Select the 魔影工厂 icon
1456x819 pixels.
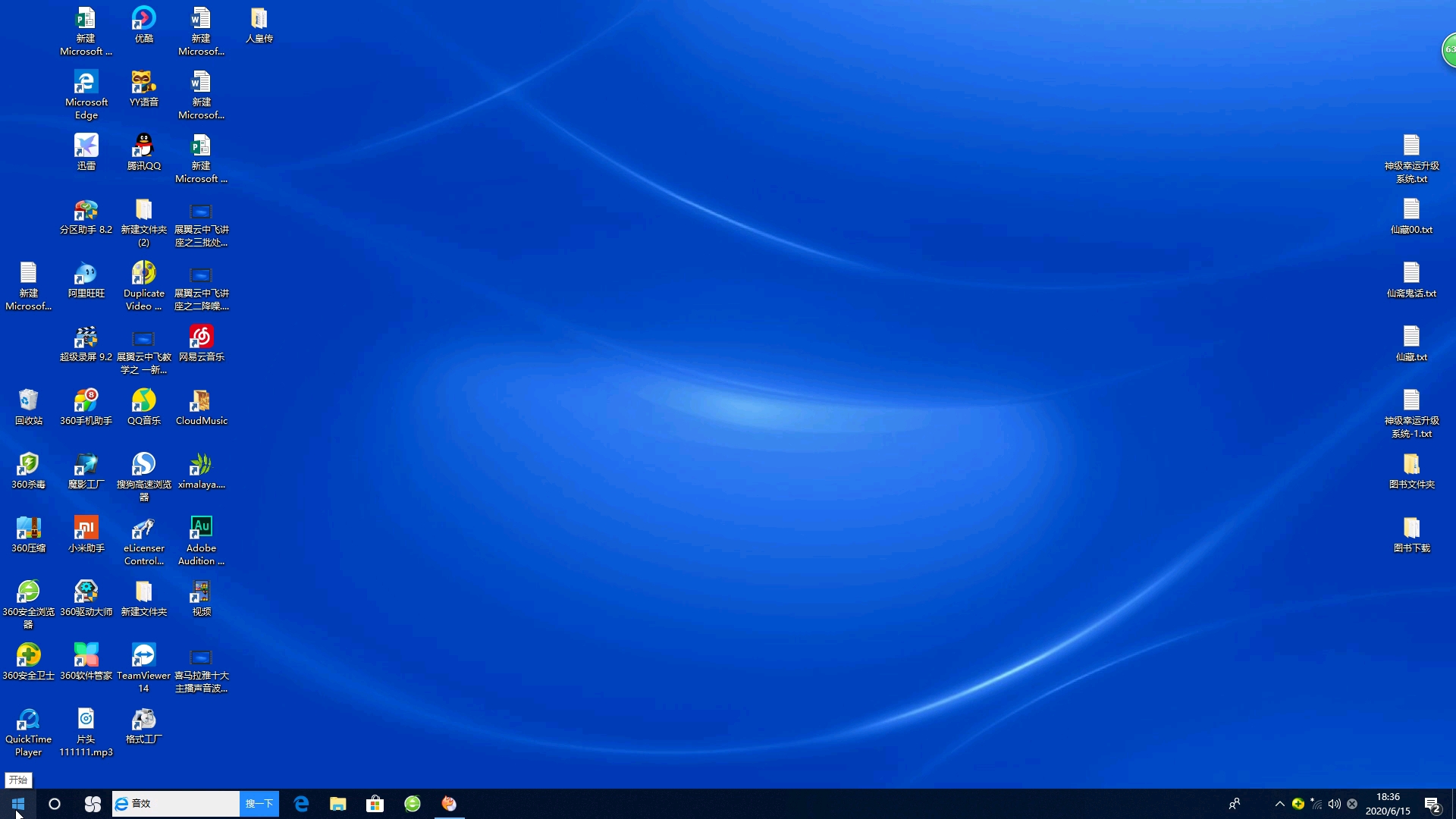click(x=86, y=470)
